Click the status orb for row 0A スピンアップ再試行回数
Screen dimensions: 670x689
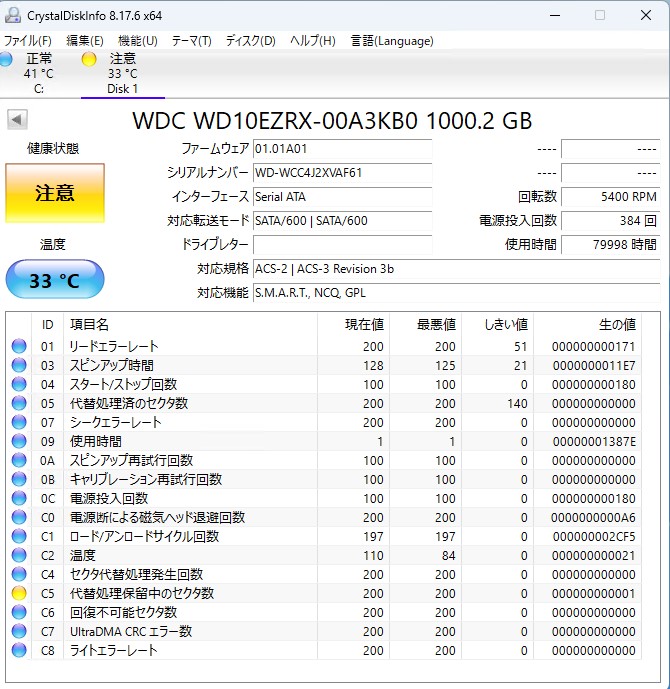tap(19, 460)
